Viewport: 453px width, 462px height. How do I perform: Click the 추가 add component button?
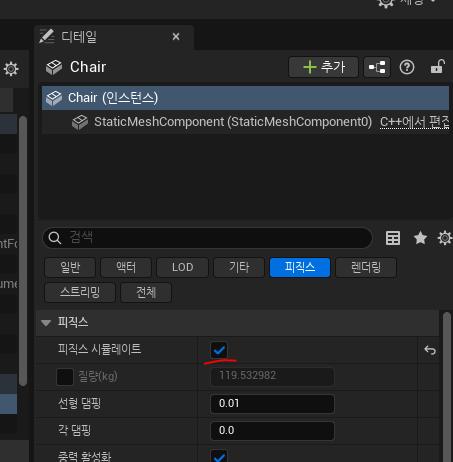click(323, 67)
